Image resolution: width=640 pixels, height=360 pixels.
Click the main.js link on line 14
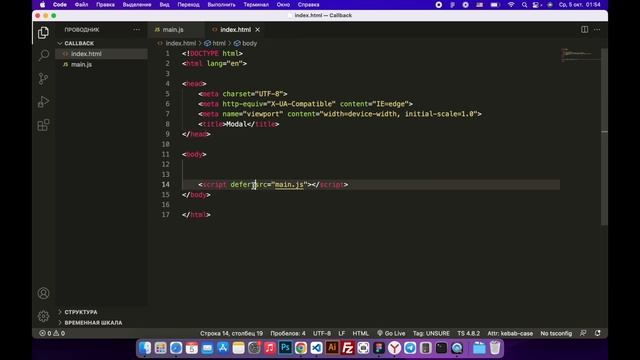[289, 184]
